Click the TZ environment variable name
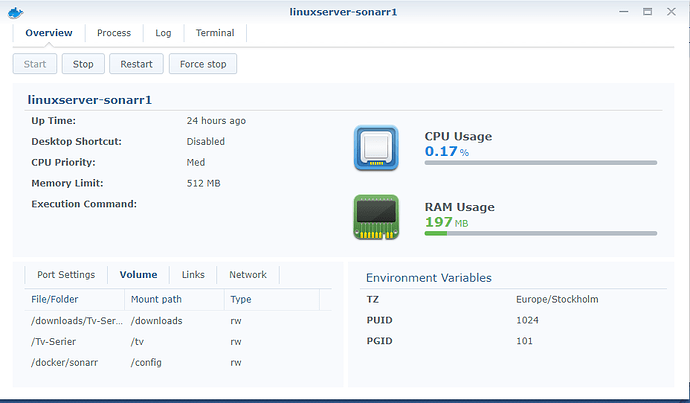This screenshot has width=690, height=403. 373,300
